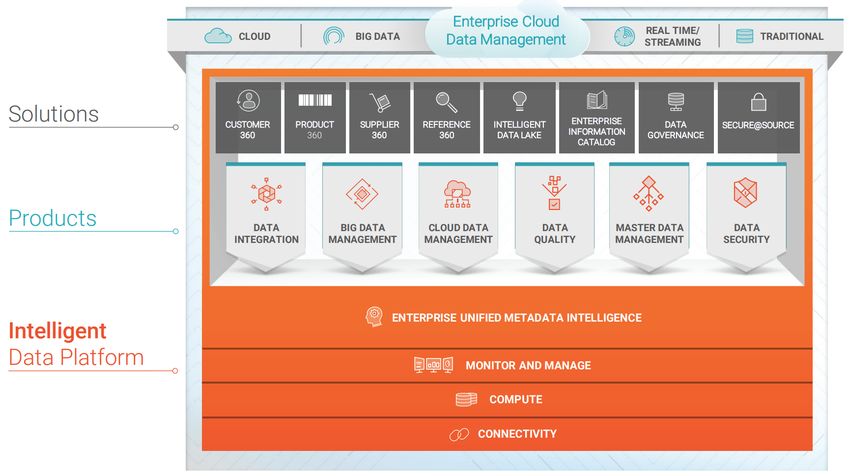Click the Monitor and Manage screens icon

click(x=433, y=365)
